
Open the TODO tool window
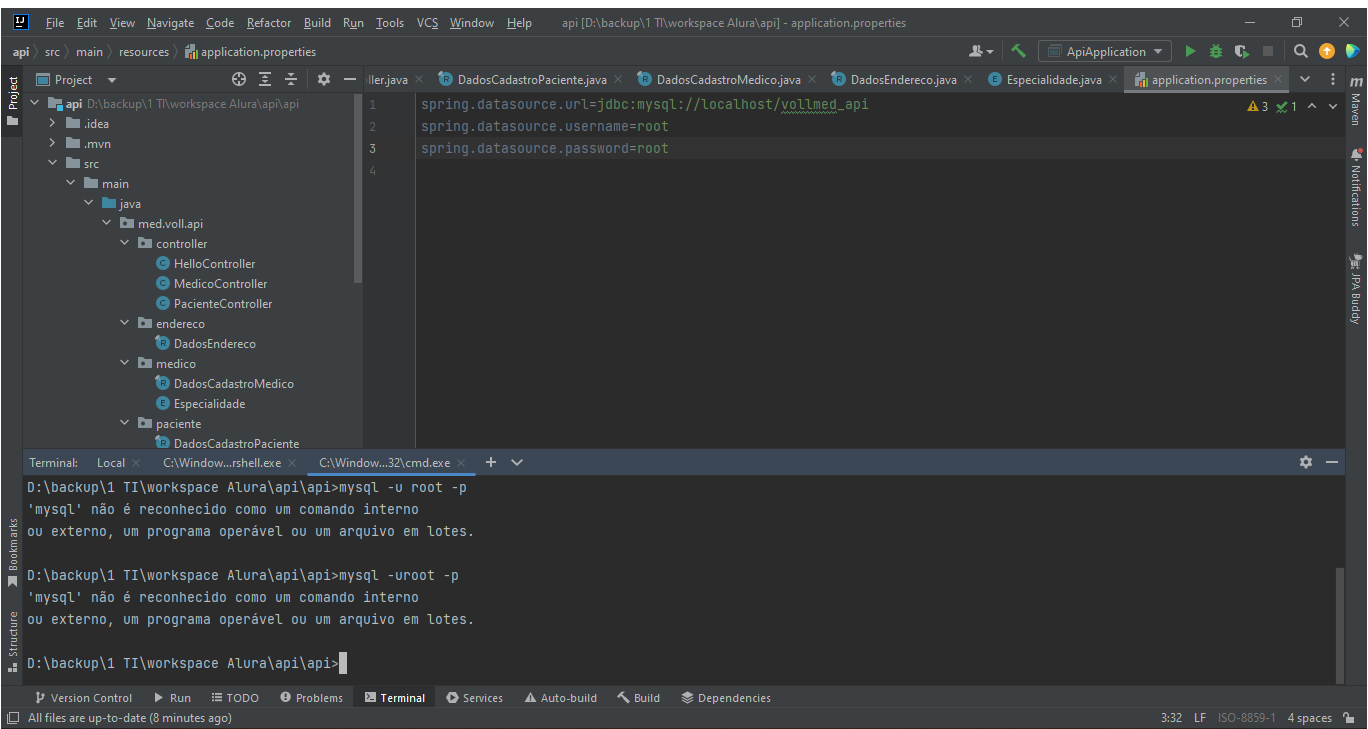tap(235, 697)
